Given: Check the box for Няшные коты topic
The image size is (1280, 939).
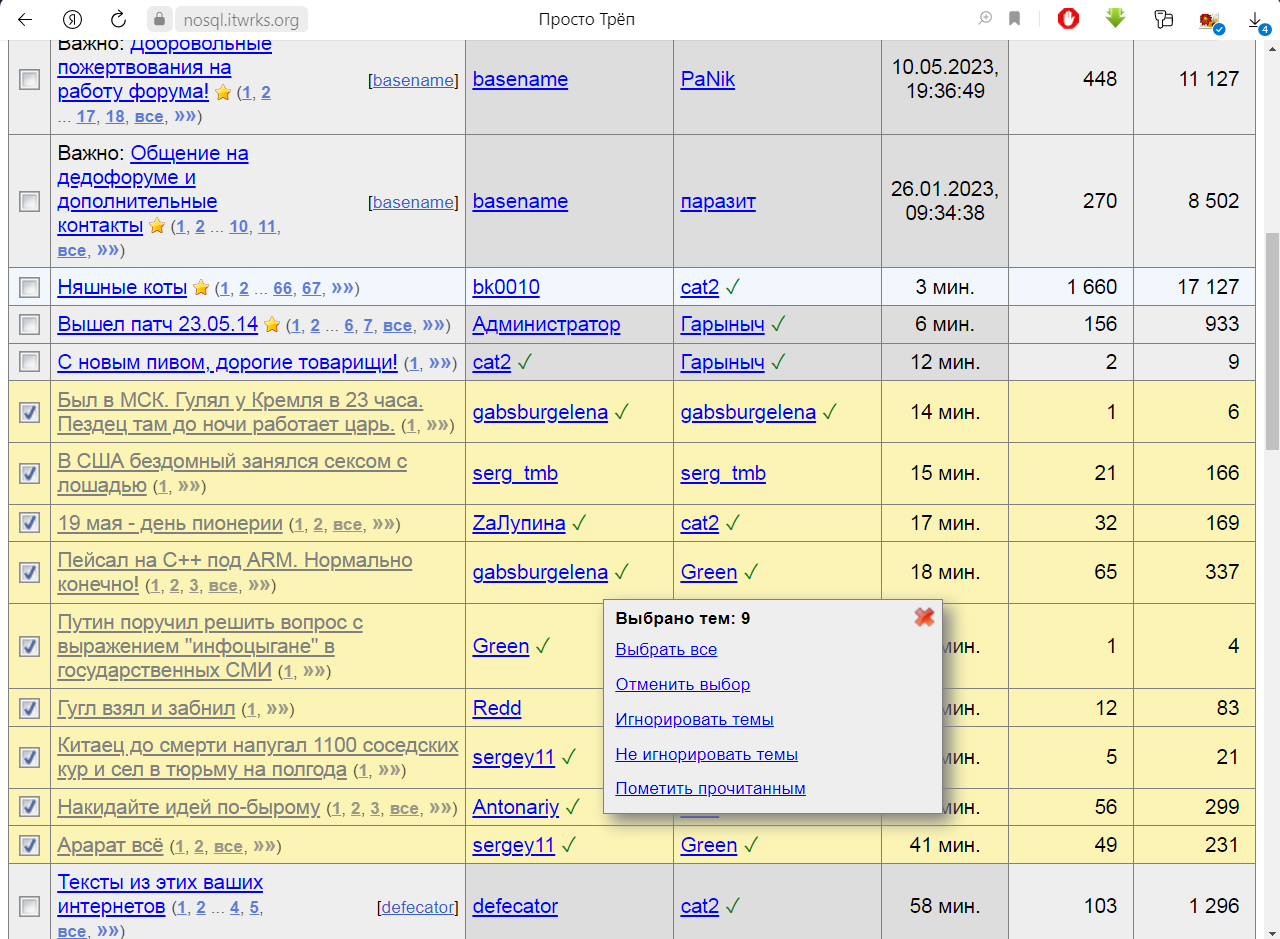Looking at the screenshot, I should (x=30, y=288).
